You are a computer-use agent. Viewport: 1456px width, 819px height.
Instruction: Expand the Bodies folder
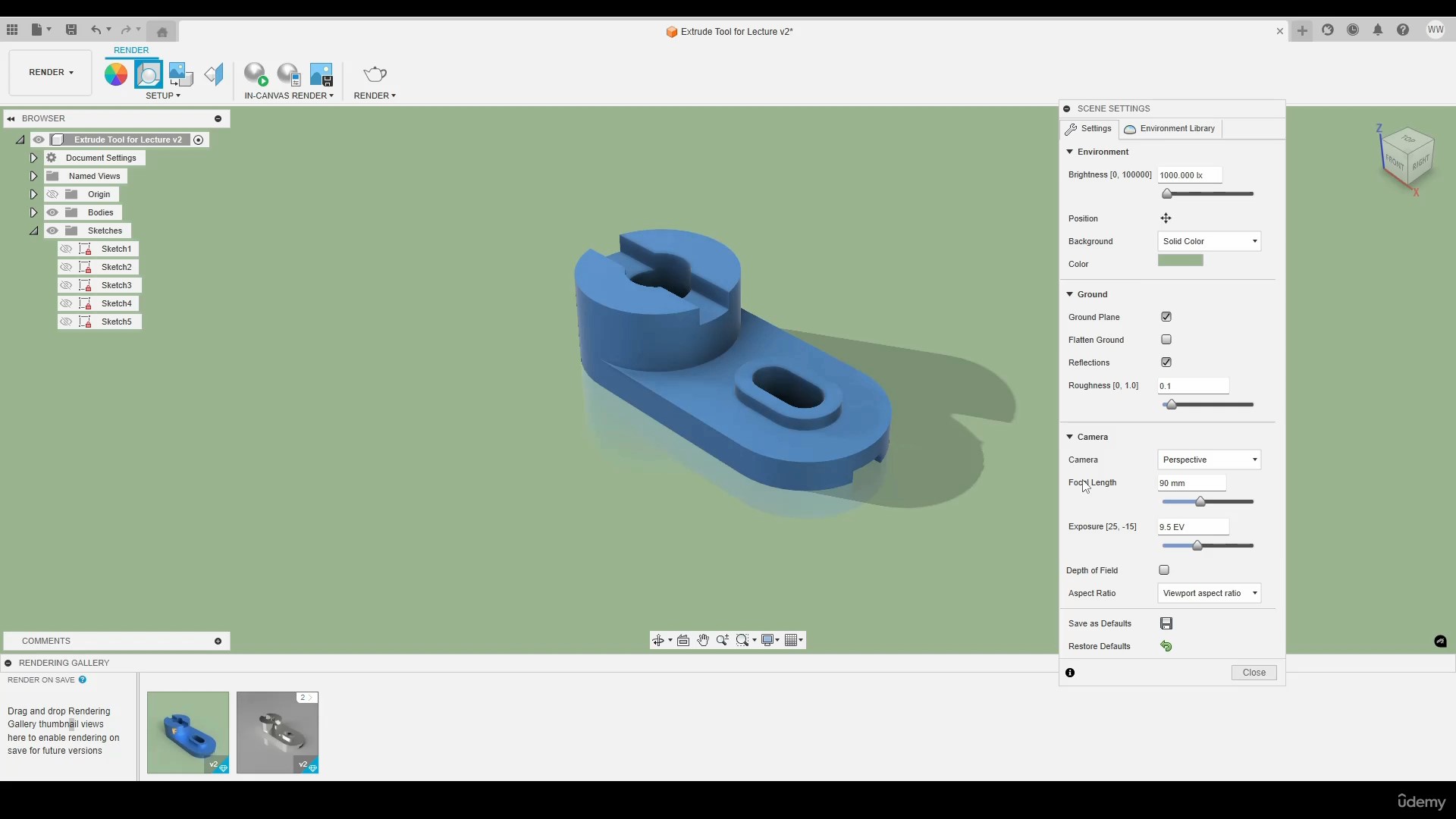pos(33,212)
